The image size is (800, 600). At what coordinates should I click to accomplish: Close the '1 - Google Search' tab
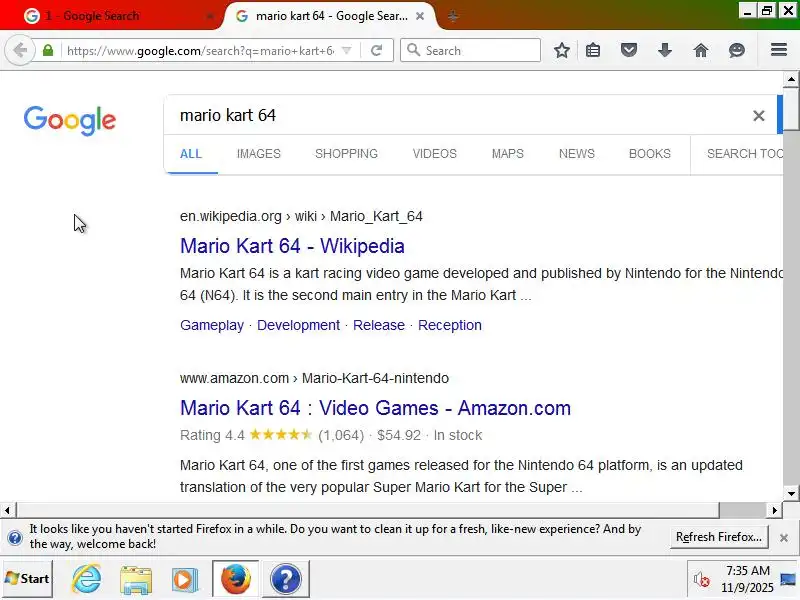pyautogui.click(x=209, y=16)
